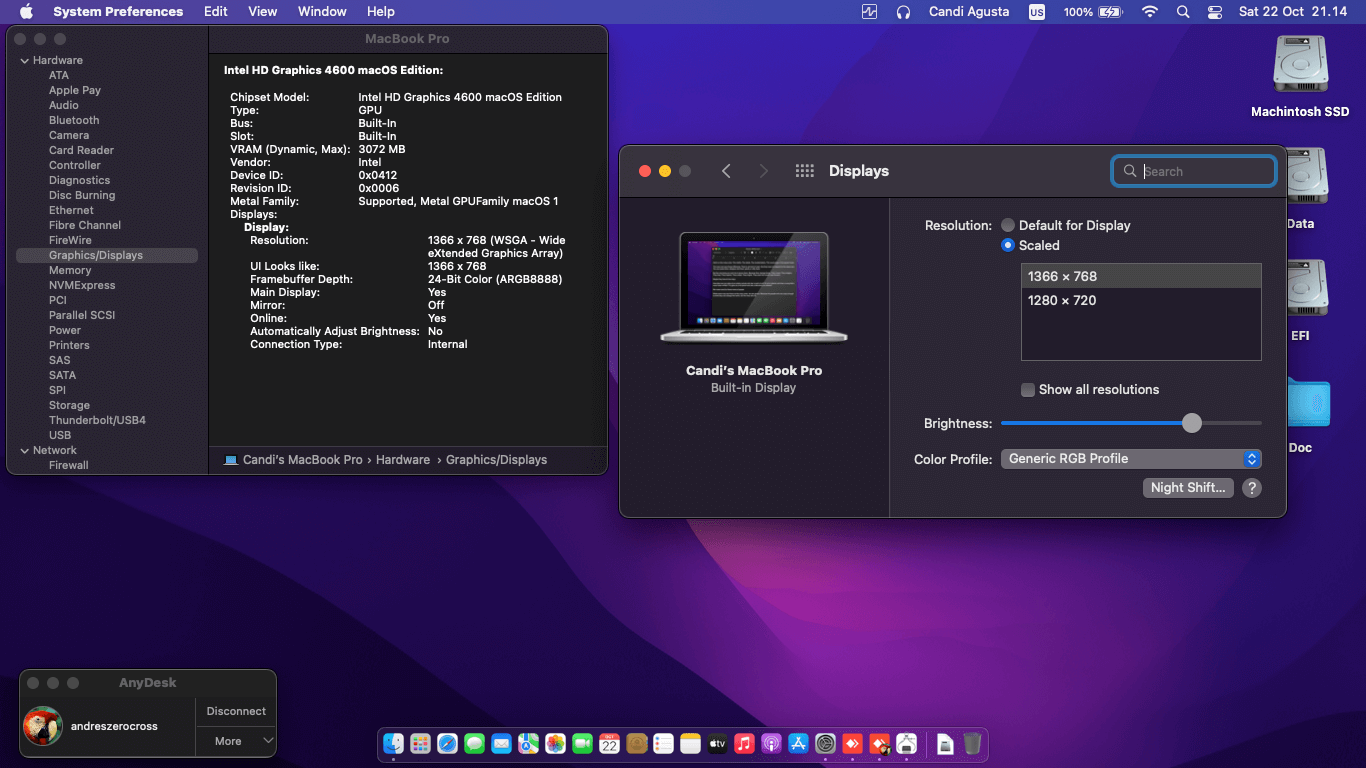Open the help question mark in Displays pane
This screenshot has width=1366, height=768.
(x=1251, y=488)
